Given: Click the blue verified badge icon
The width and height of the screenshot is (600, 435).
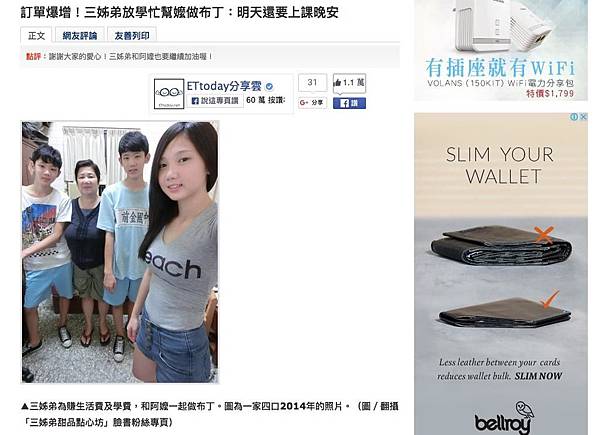Looking at the screenshot, I should (269, 86).
